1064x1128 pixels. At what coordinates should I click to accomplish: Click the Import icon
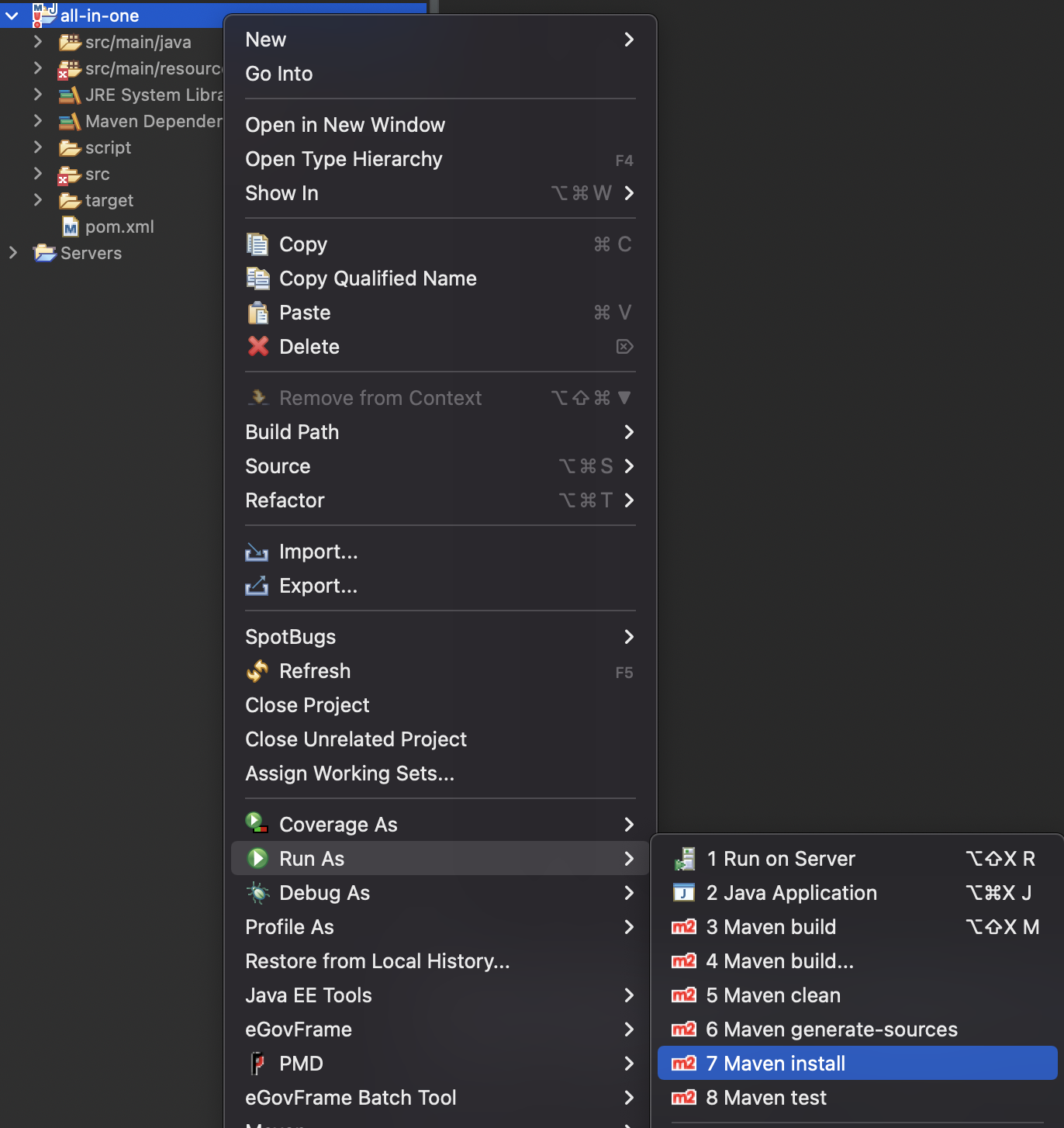point(257,552)
